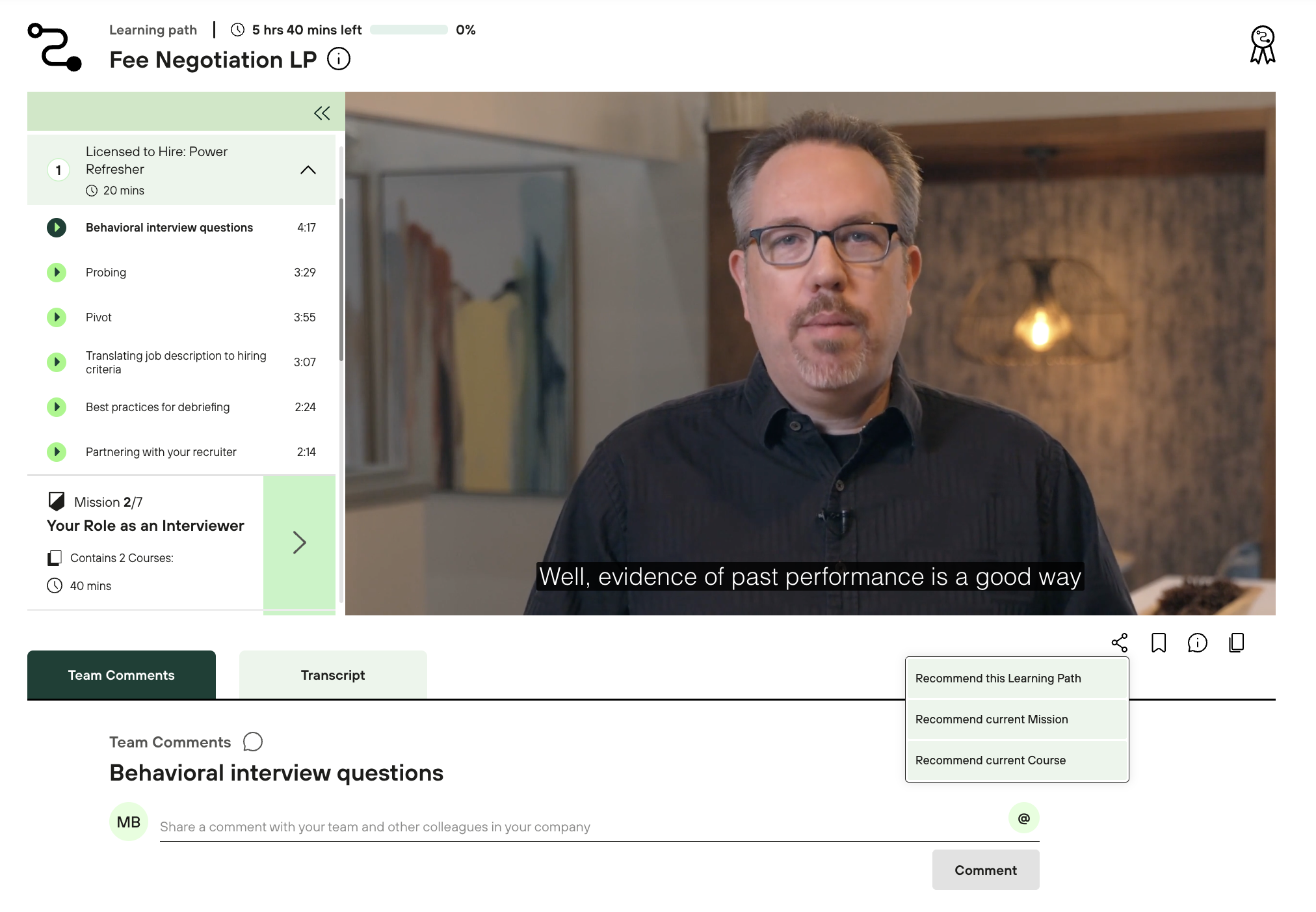
Task: Open the info bubble icon below video
Action: (1197, 643)
